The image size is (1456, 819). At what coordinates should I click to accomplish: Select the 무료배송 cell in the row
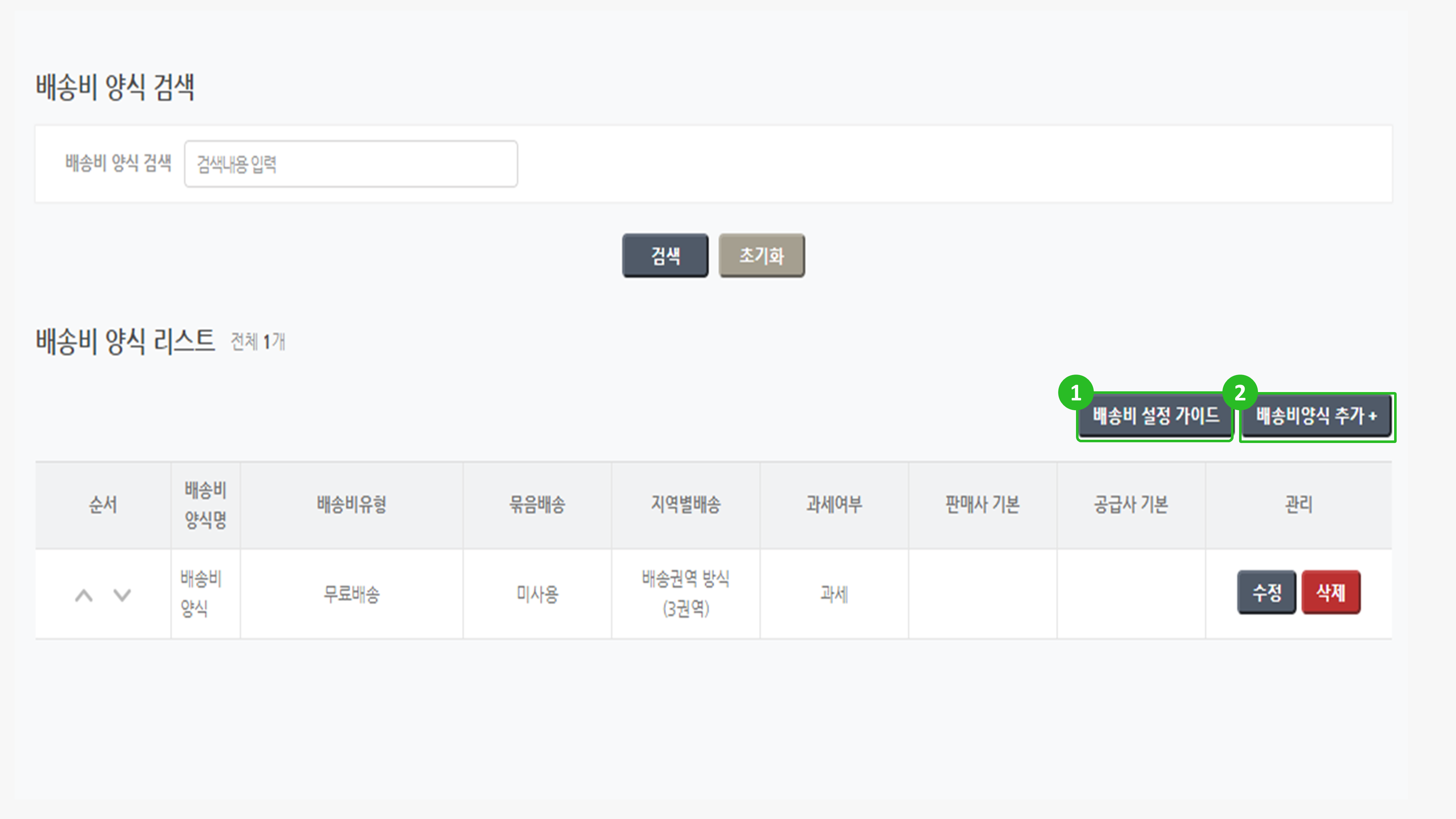coord(351,594)
